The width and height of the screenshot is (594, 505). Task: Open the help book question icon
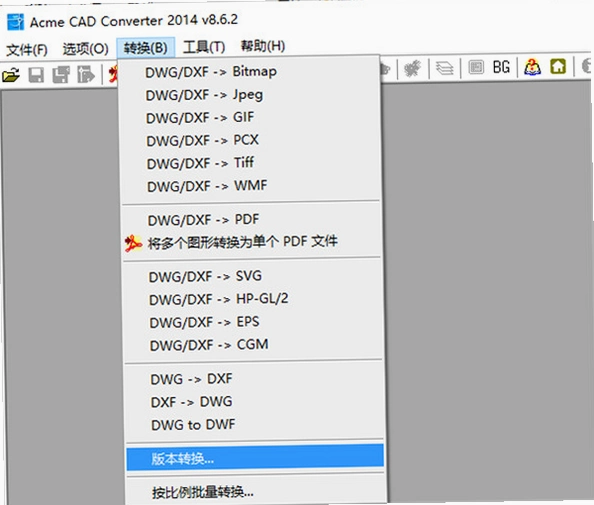tap(532, 67)
